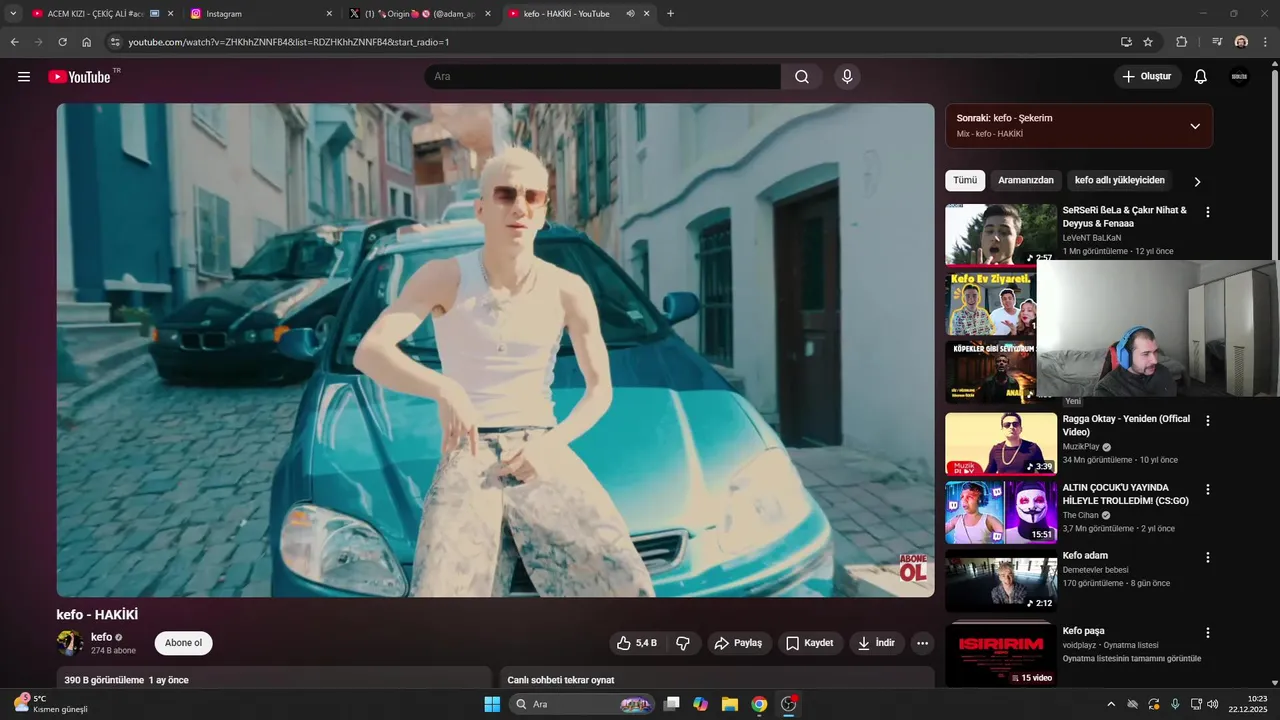
Task: Open the Chrome profile avatar
Action: pyautogui.click(x=1241, y=42)
